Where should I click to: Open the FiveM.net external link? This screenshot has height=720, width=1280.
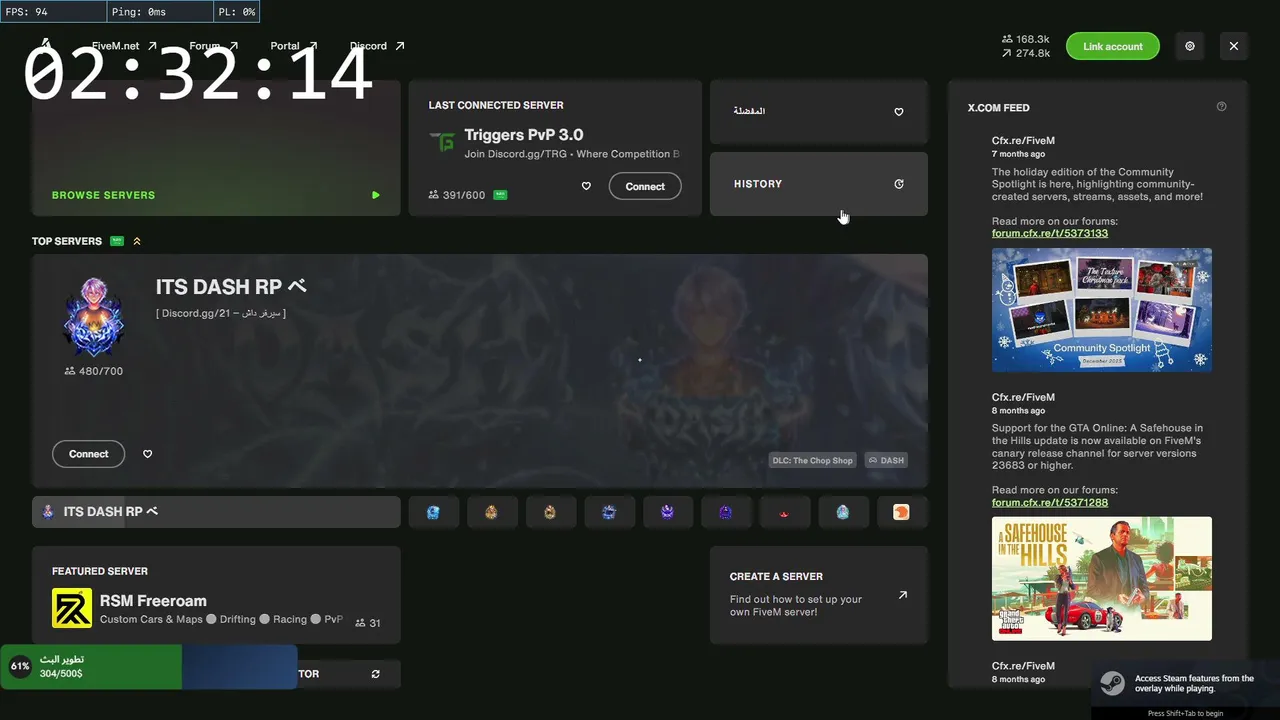coord(124,46)
